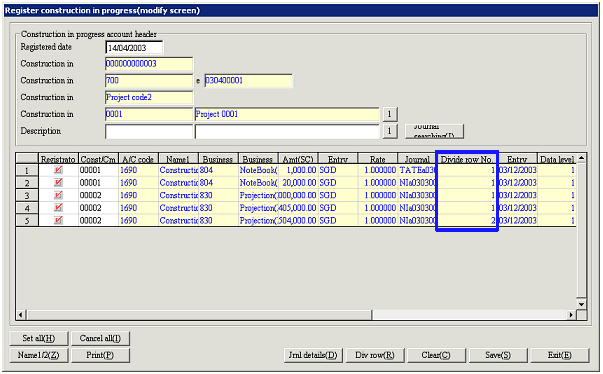Click the Divide row No. column header

coord(466,159)
